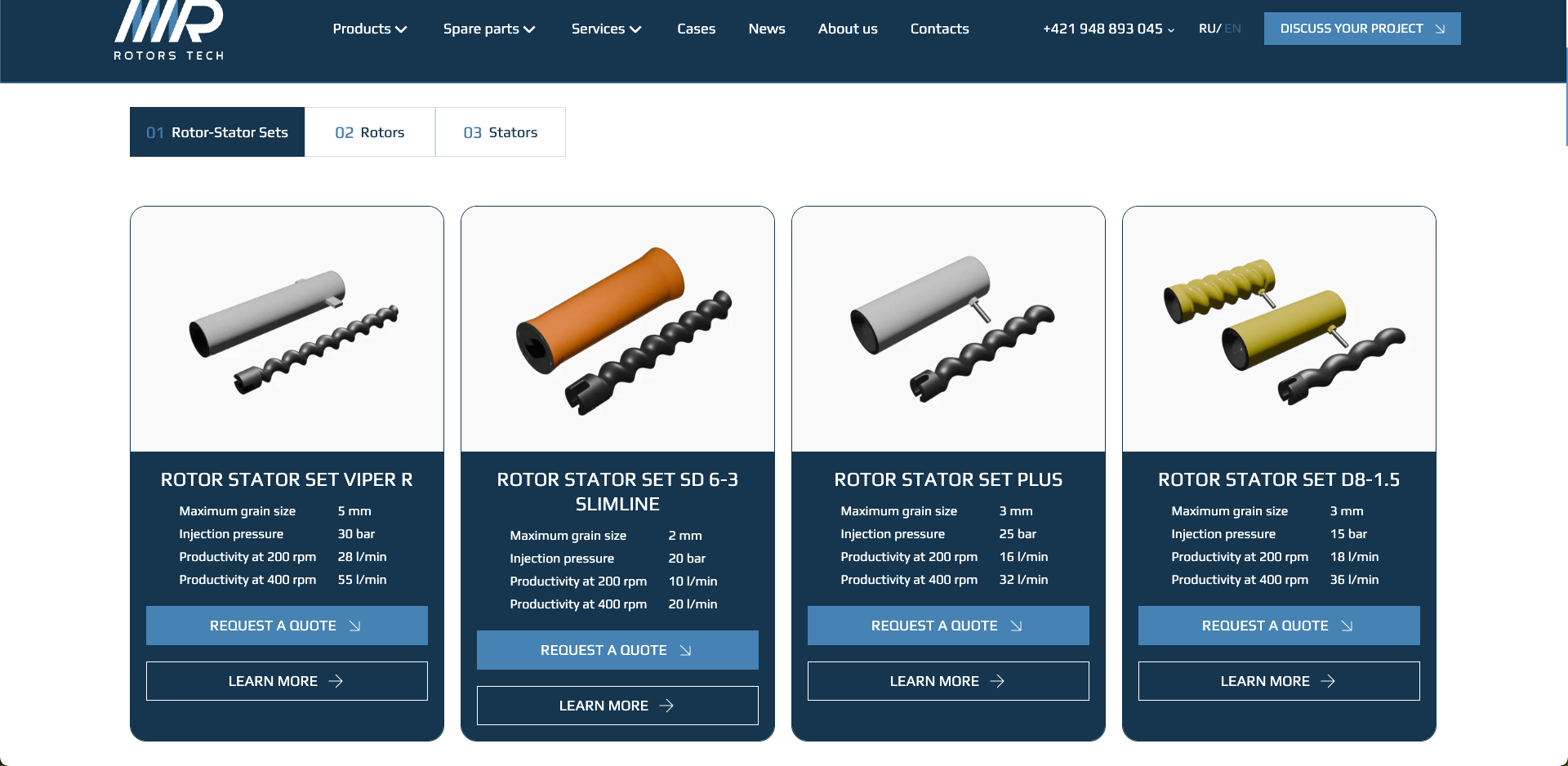This screenshot has height=766, width=1568.
Task: Learn more about SD 6-3 Slimline
Action: tap(617, 706)
